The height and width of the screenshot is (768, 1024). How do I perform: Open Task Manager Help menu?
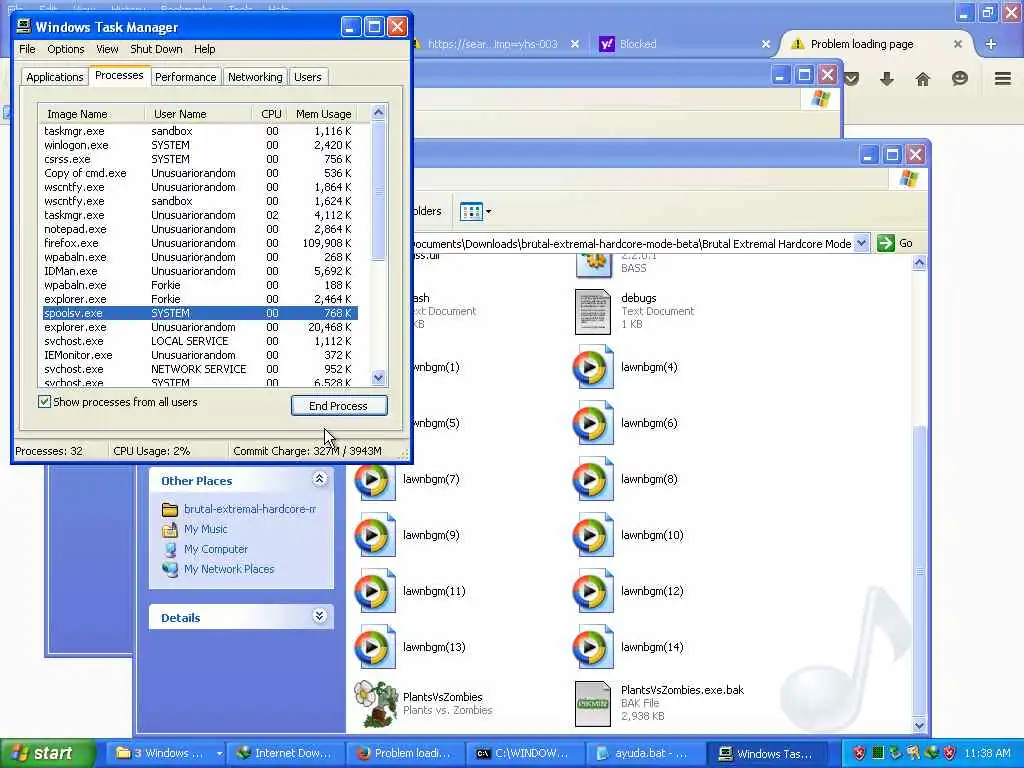[204, 49]
